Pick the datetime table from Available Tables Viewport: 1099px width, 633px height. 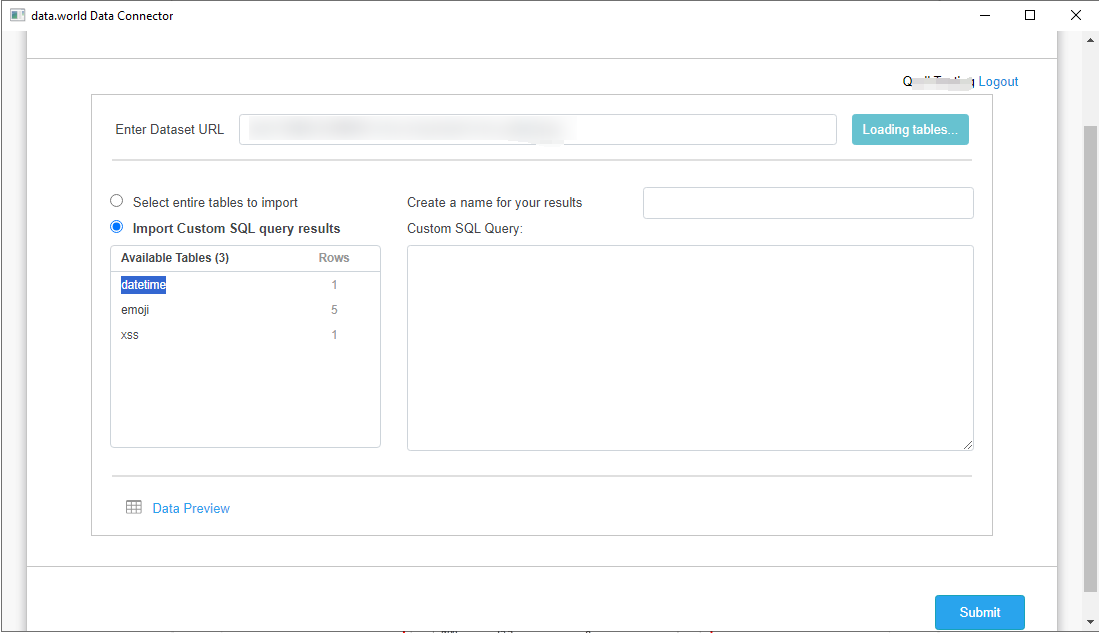point(143,285)
